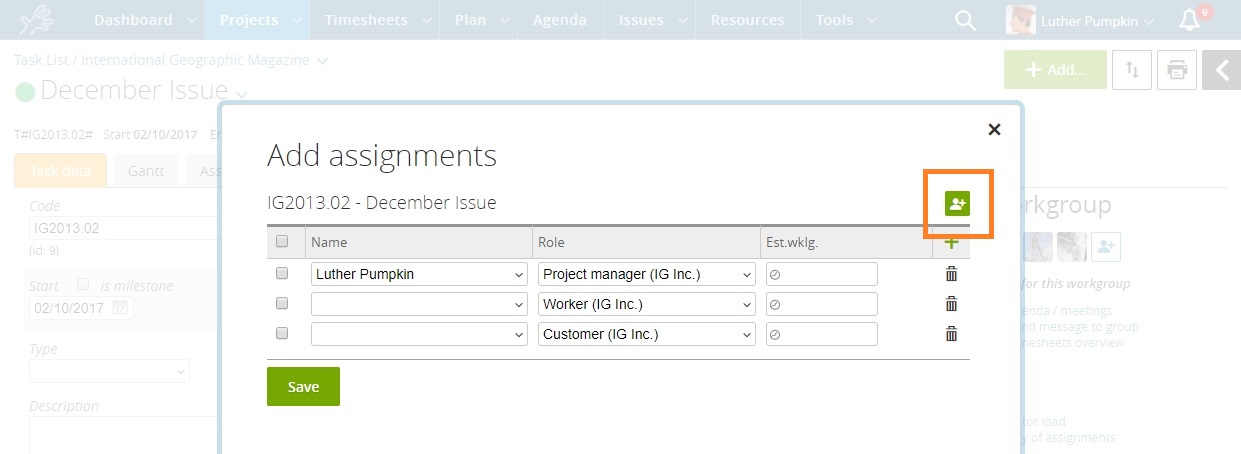Check the Luther Pumpkin row checkbox

[282, 273]
